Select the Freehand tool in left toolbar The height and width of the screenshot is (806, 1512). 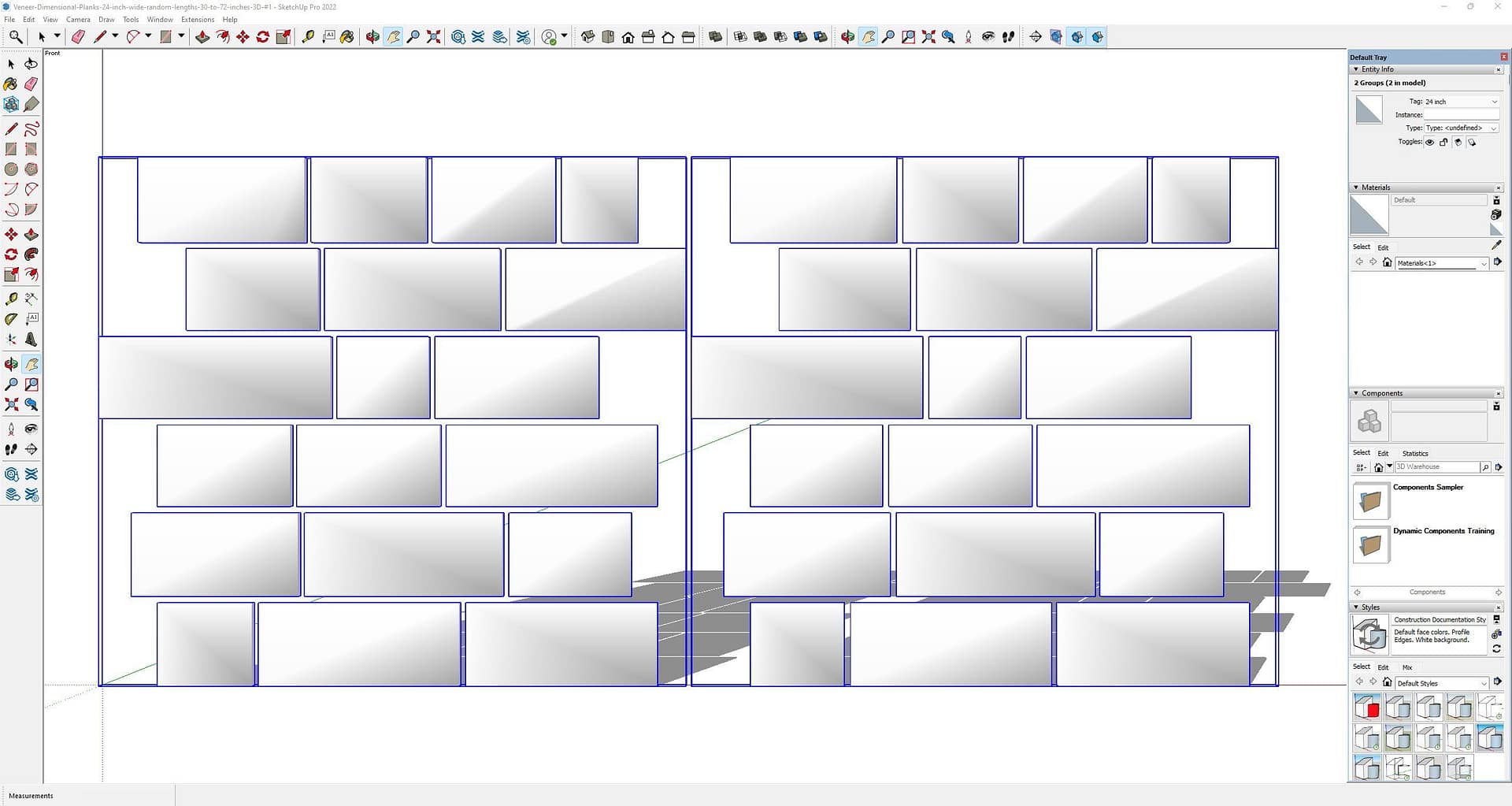coord(31,129)
